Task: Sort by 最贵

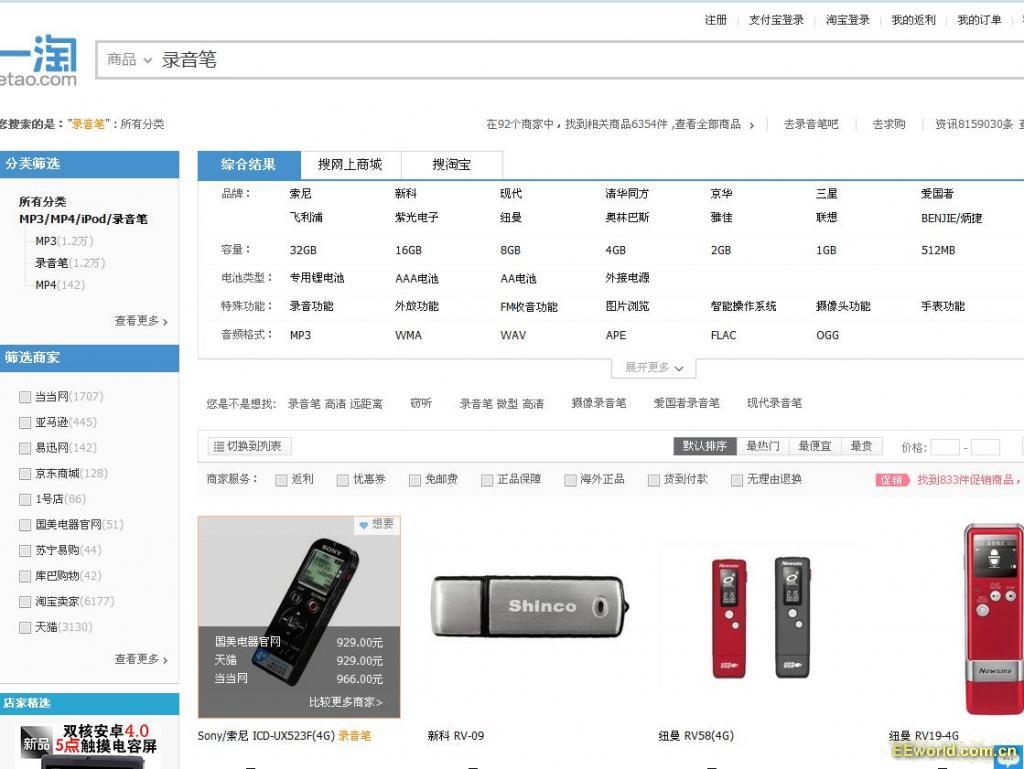Action: click(x=861, y=447)
